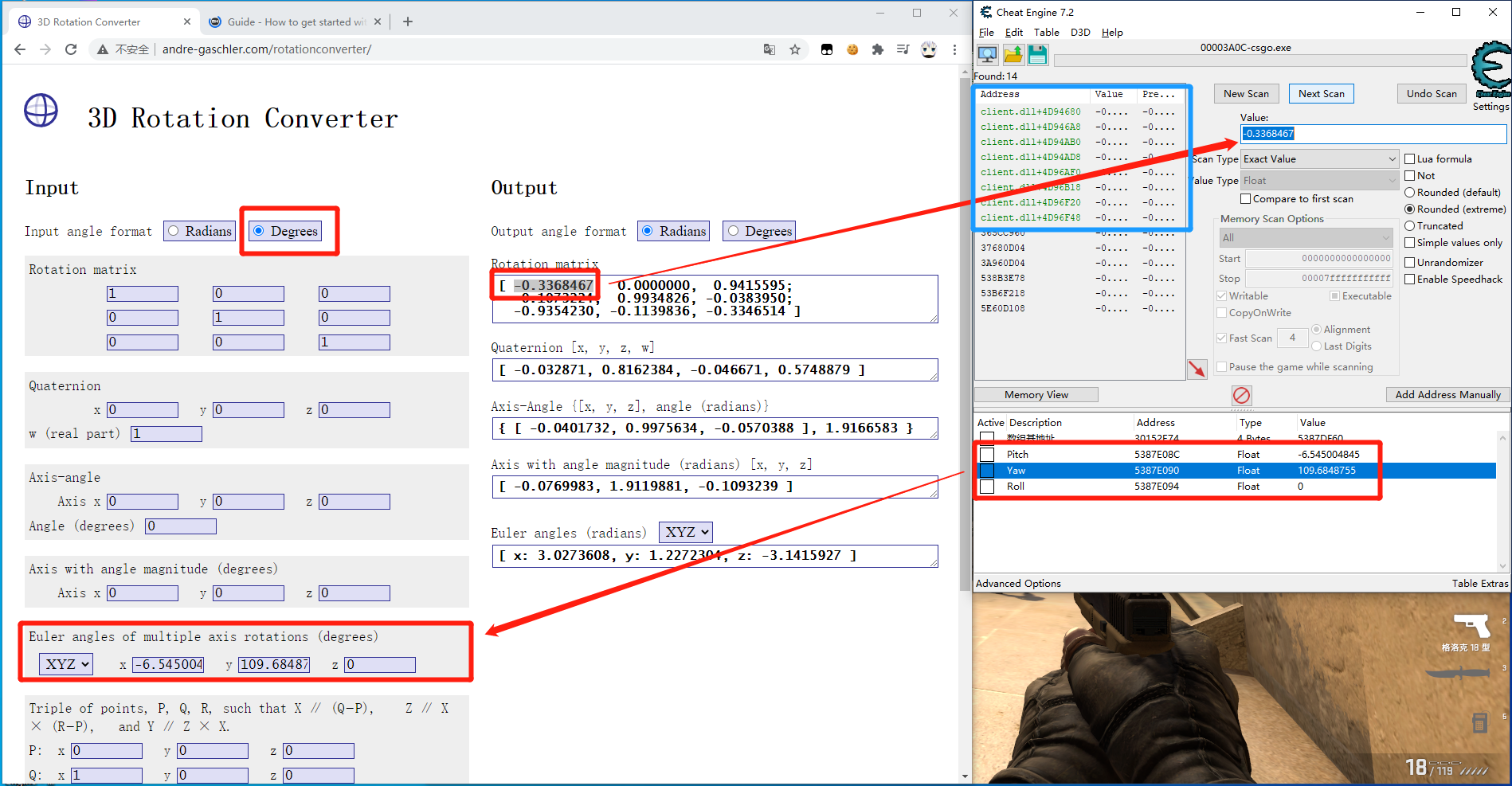The image size is (1512, 786).
Task: Save the current cheat table
Action: click(x=1038, y=54)
